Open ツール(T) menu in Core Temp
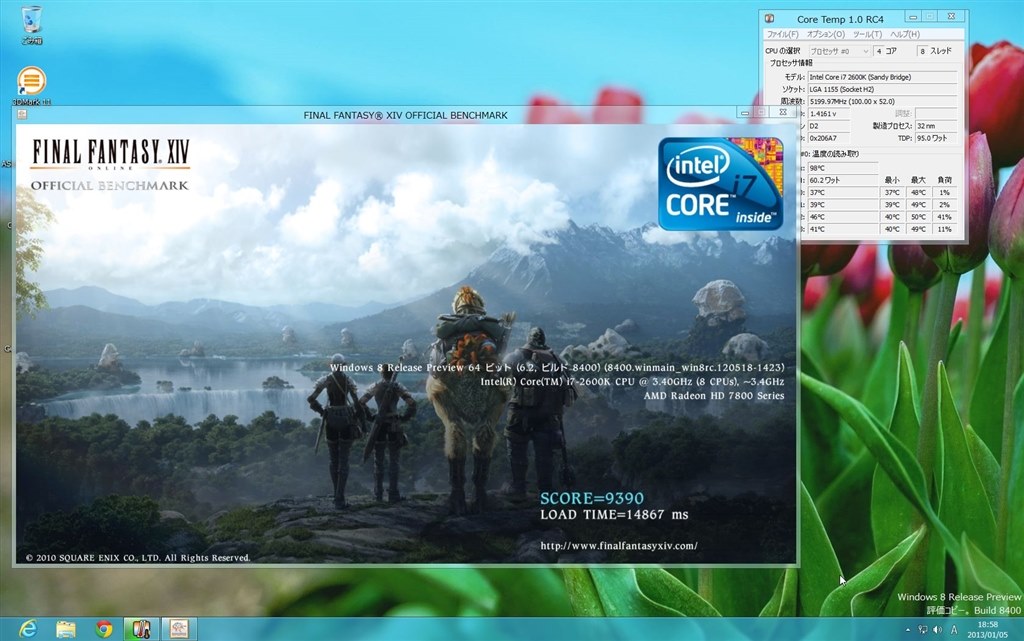1024x641 pixels. [x=867, y=34]
